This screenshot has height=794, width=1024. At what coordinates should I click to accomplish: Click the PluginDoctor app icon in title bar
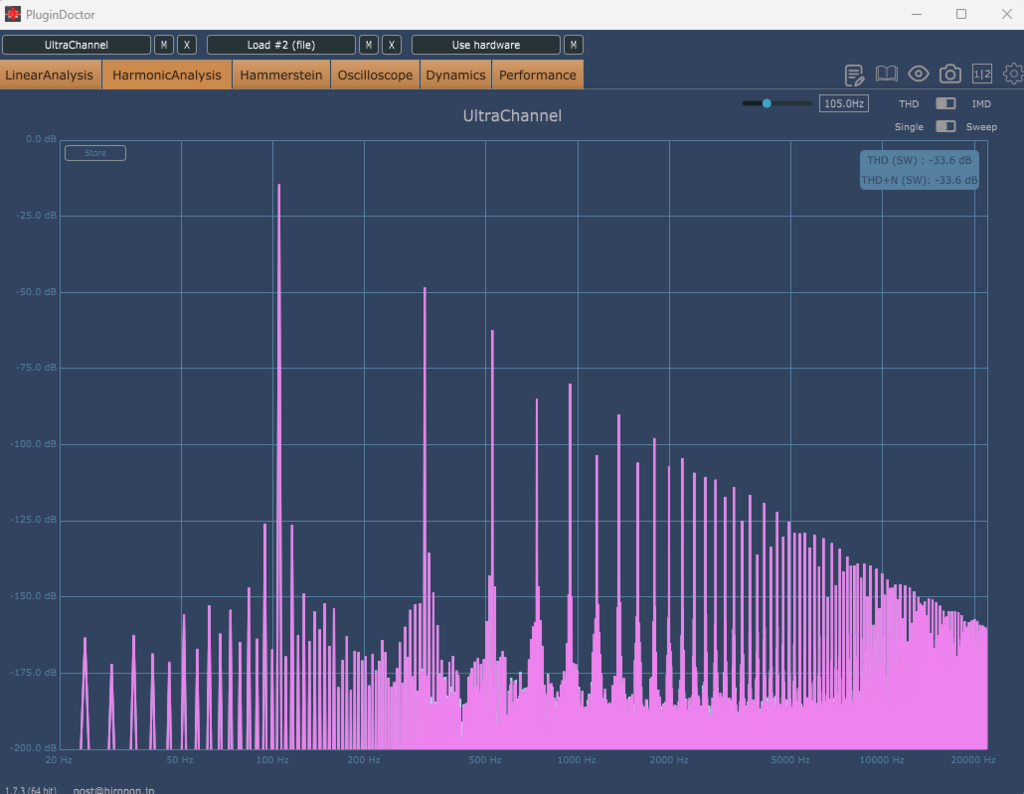[x=12, y=14]
